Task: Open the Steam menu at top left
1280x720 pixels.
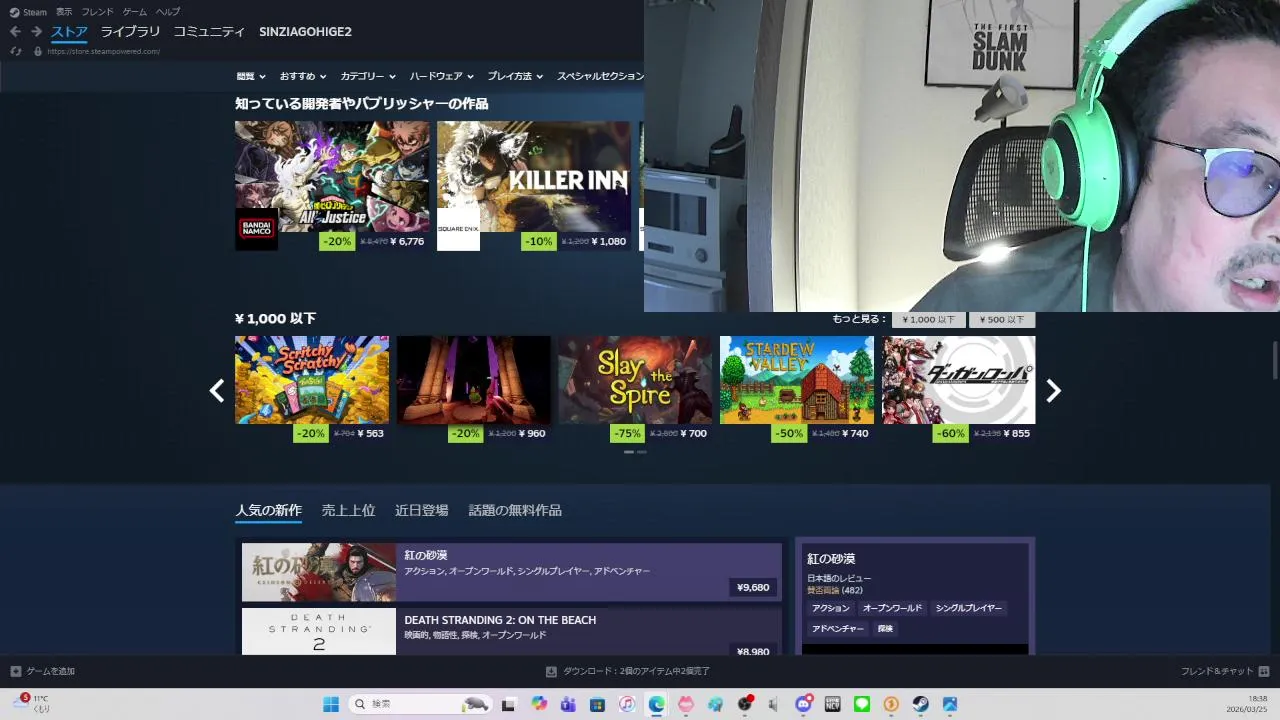Action: (28, 12)
